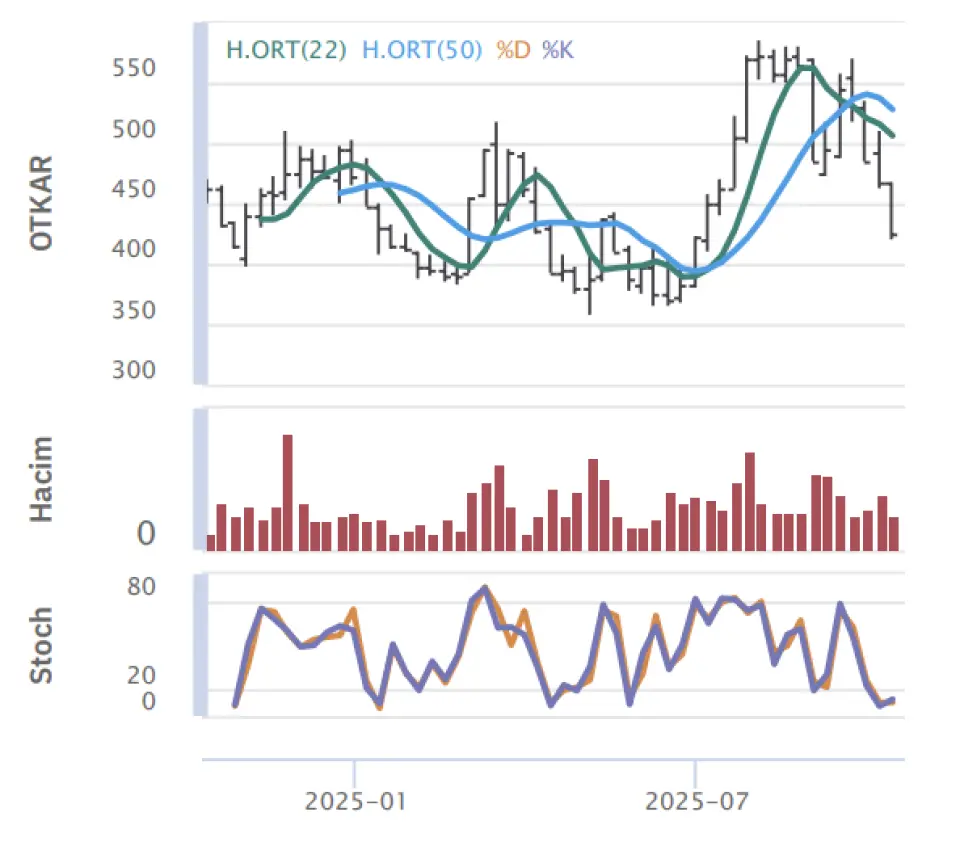
Task: Click the rightmost volume bar
Action: tap(894, 533)
